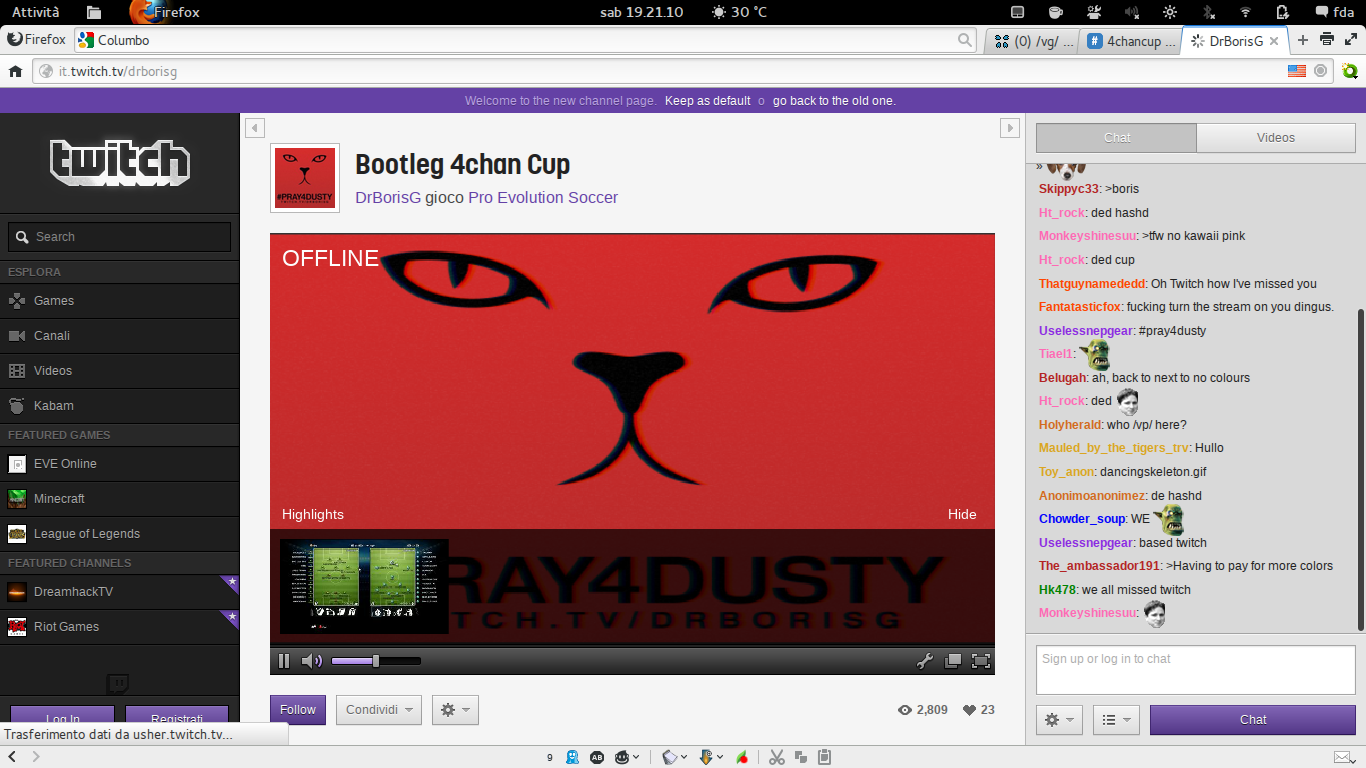This screenshot has width=1366, height=768.
Task: Open channel gear settings dropdown below the player
Action: (455, 710)
